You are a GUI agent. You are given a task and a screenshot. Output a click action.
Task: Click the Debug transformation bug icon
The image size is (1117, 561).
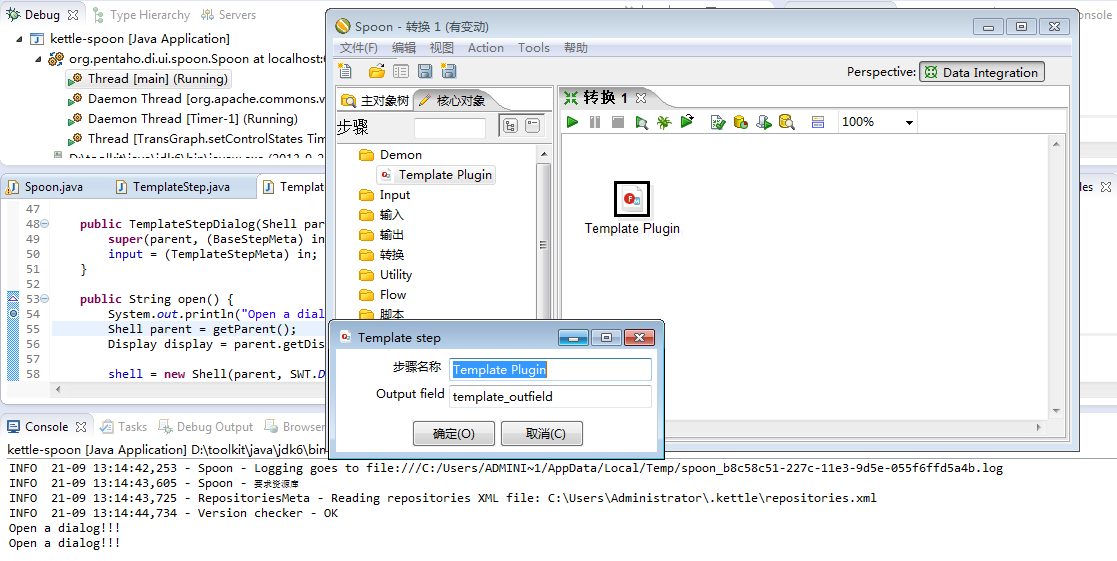click(664, 122)
